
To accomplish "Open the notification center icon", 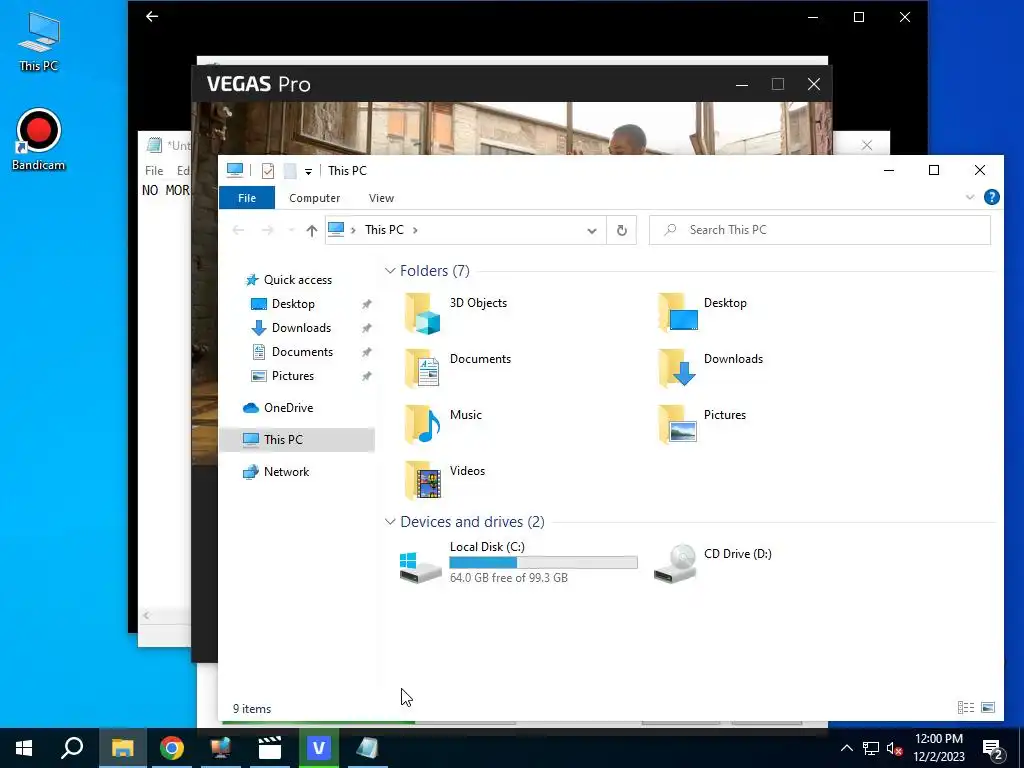I will coord(993,749).
